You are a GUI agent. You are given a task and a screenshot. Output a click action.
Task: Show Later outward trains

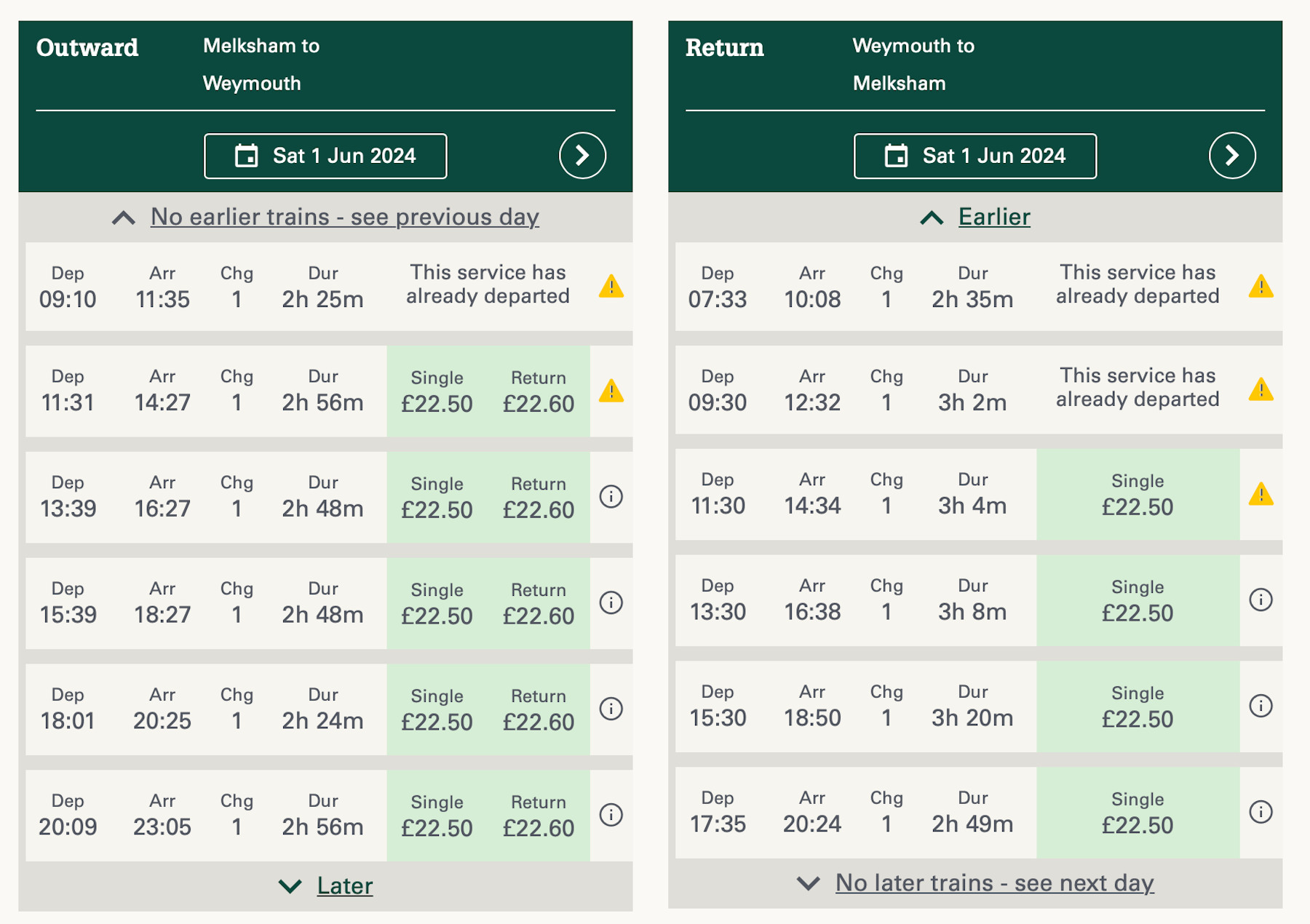(x=344, y=886)
